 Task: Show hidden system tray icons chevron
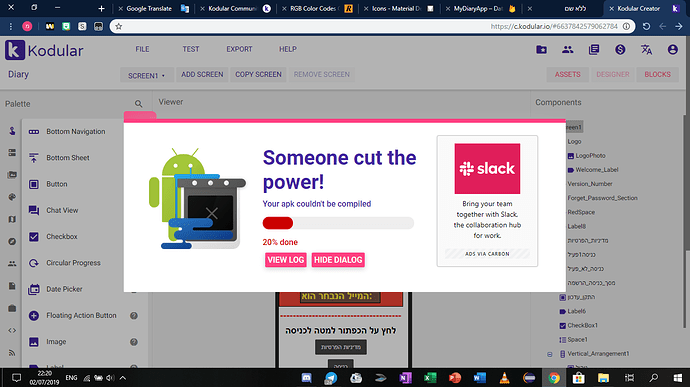pos(123,378)
